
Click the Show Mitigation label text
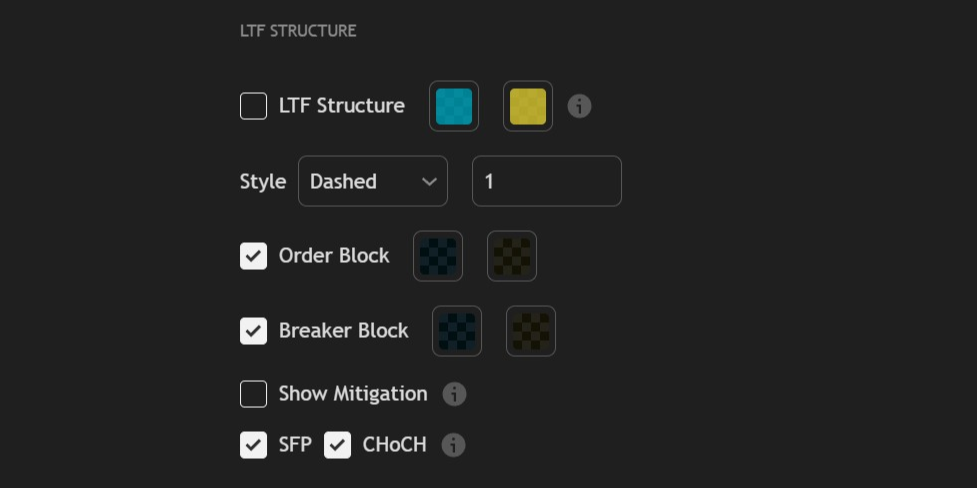(353, 394)
